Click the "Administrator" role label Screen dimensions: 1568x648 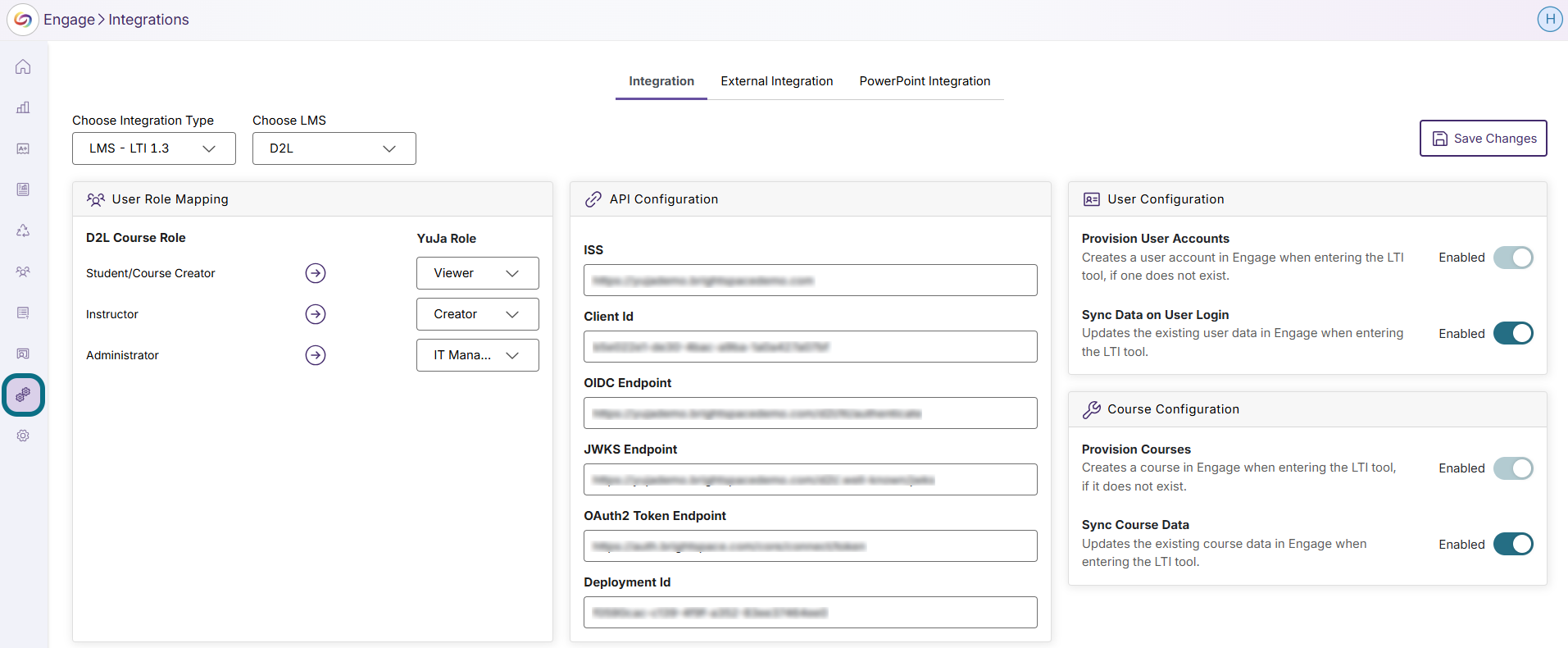click(x=122, y=355)
